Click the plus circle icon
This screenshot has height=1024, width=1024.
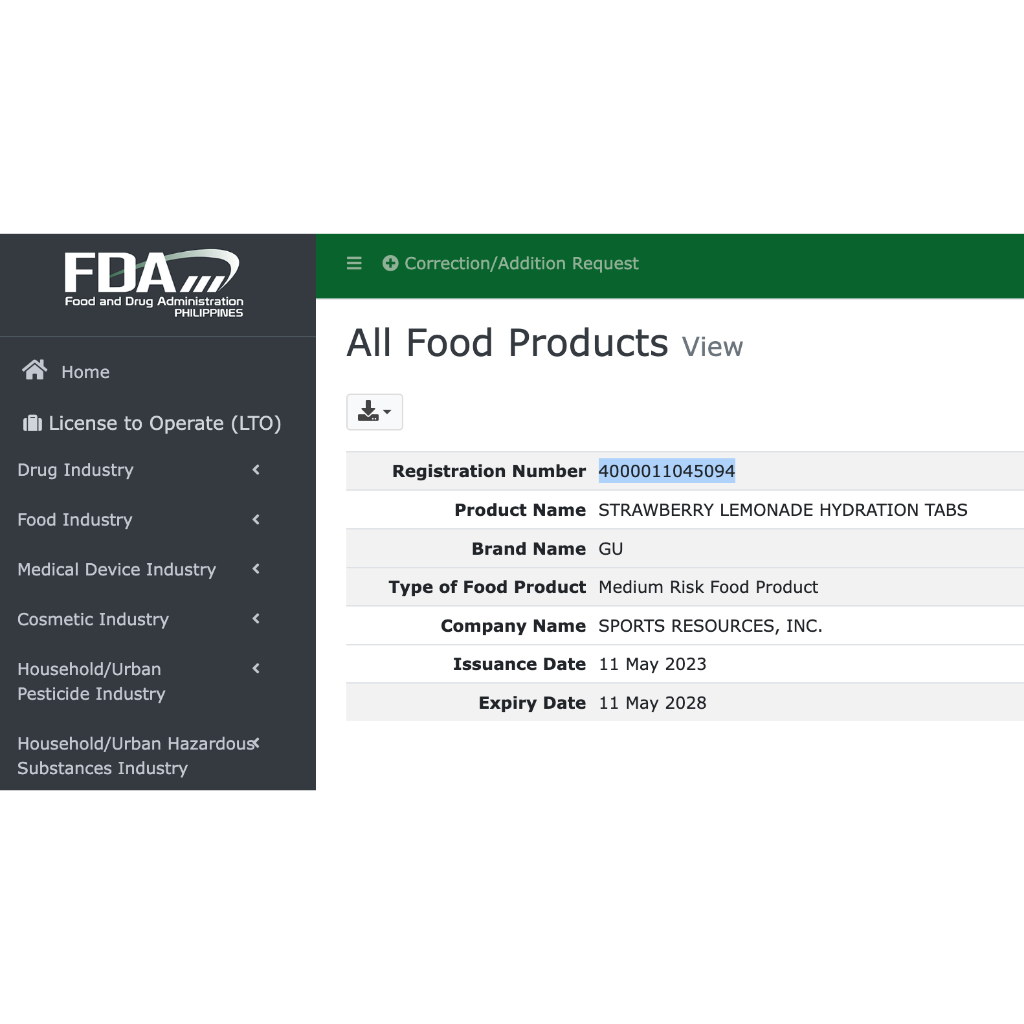pos(390,263)
